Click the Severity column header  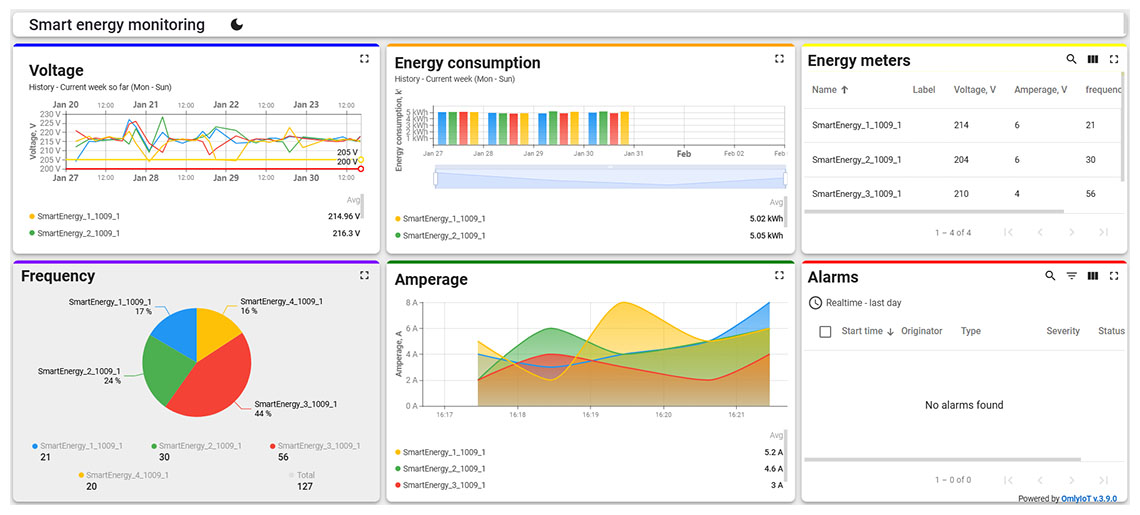(x=1063, y=331)
